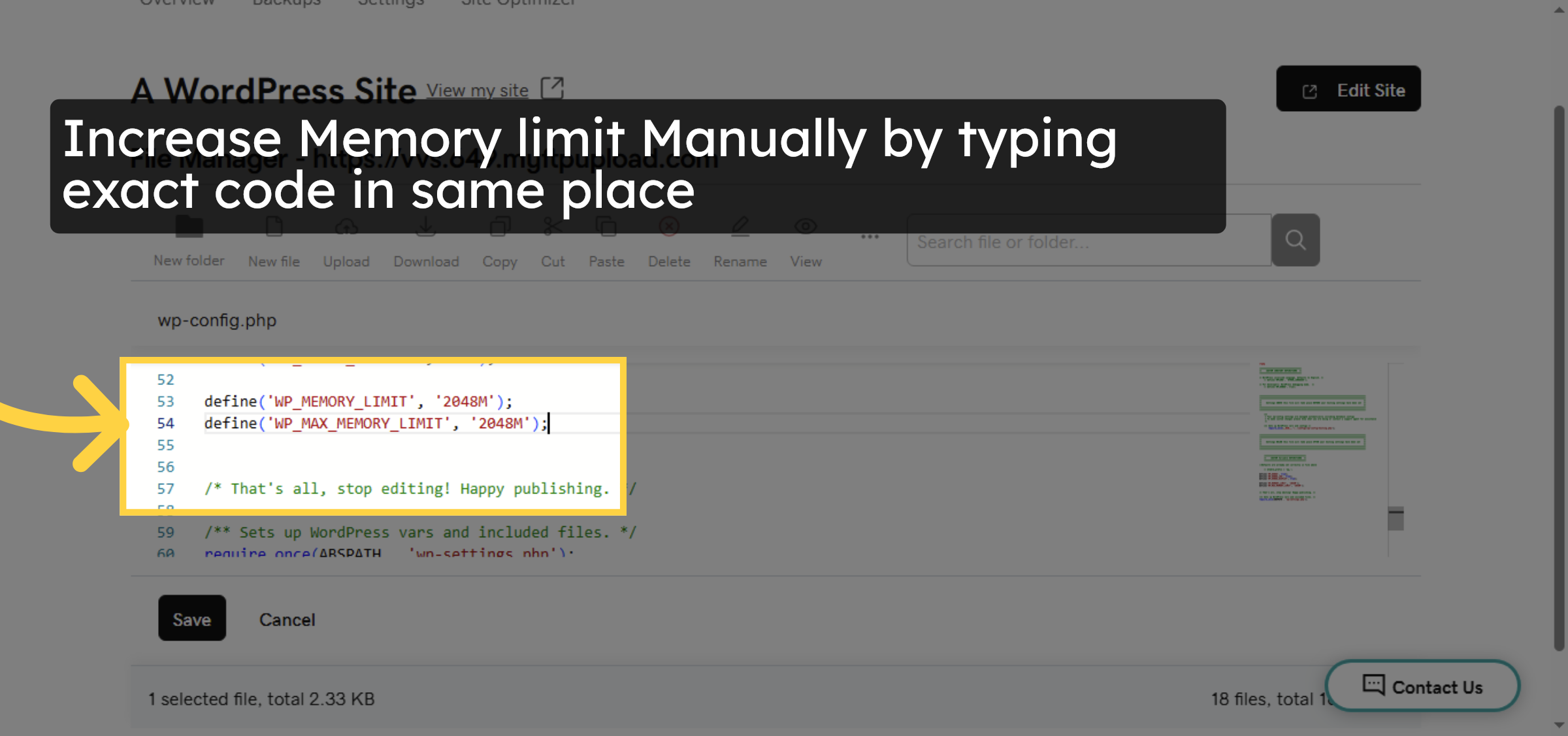The image size is (1568, 736).
Task: Click Rename in the toolbar
Action: (740, 261)
